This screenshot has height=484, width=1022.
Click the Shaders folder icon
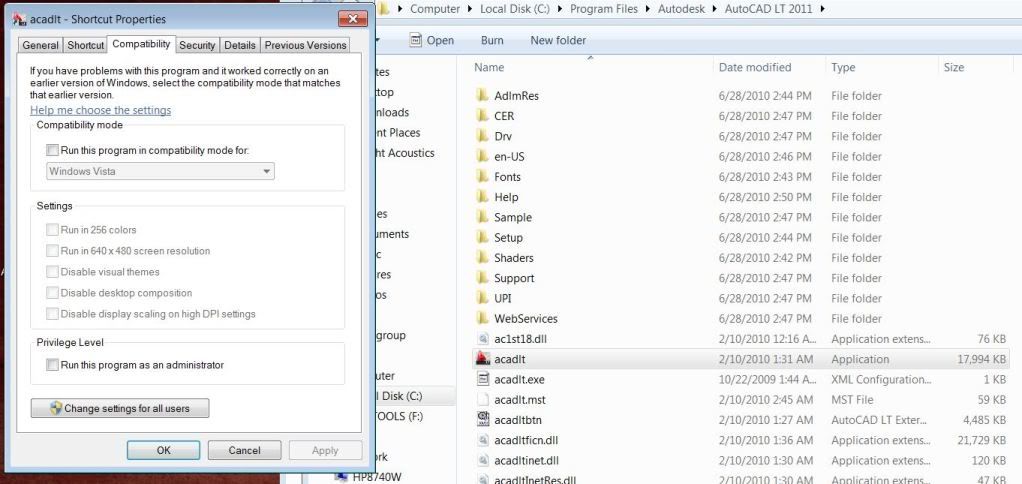482,257
